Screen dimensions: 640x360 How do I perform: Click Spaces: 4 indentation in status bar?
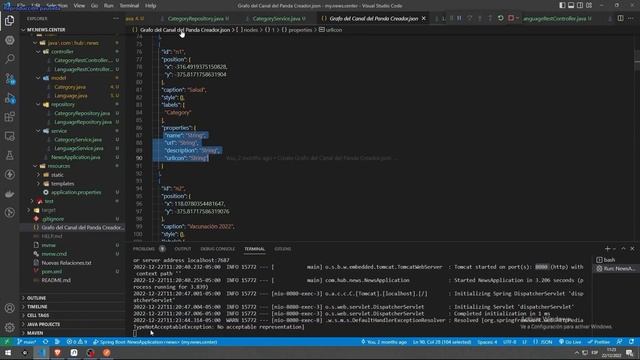click(x=487, y=342)
